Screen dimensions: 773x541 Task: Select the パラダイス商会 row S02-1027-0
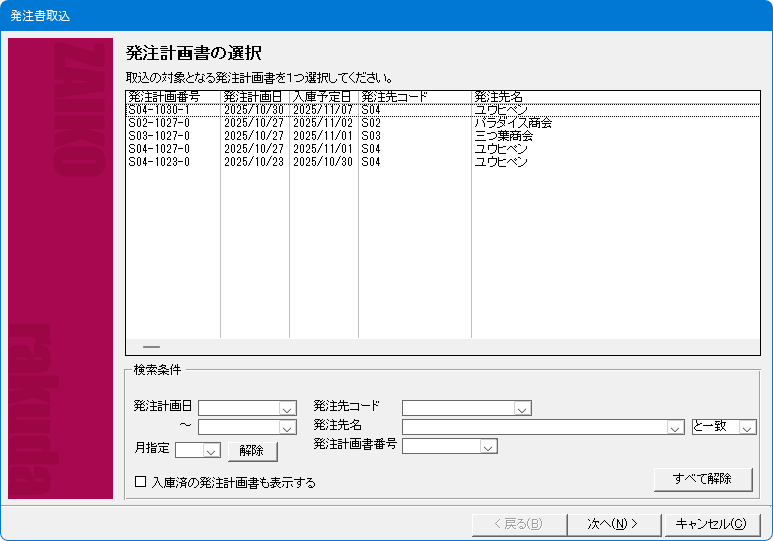pos(159,123)
